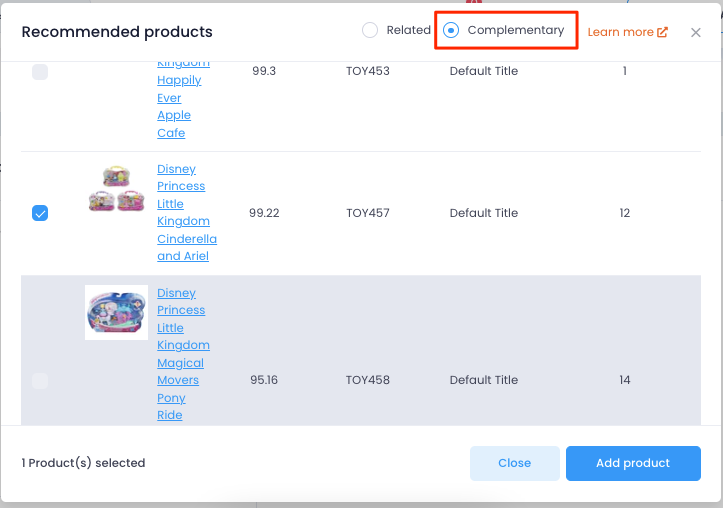Select the Complementary radio option
This screenshot has width=723, height=508.
point(450,30)
